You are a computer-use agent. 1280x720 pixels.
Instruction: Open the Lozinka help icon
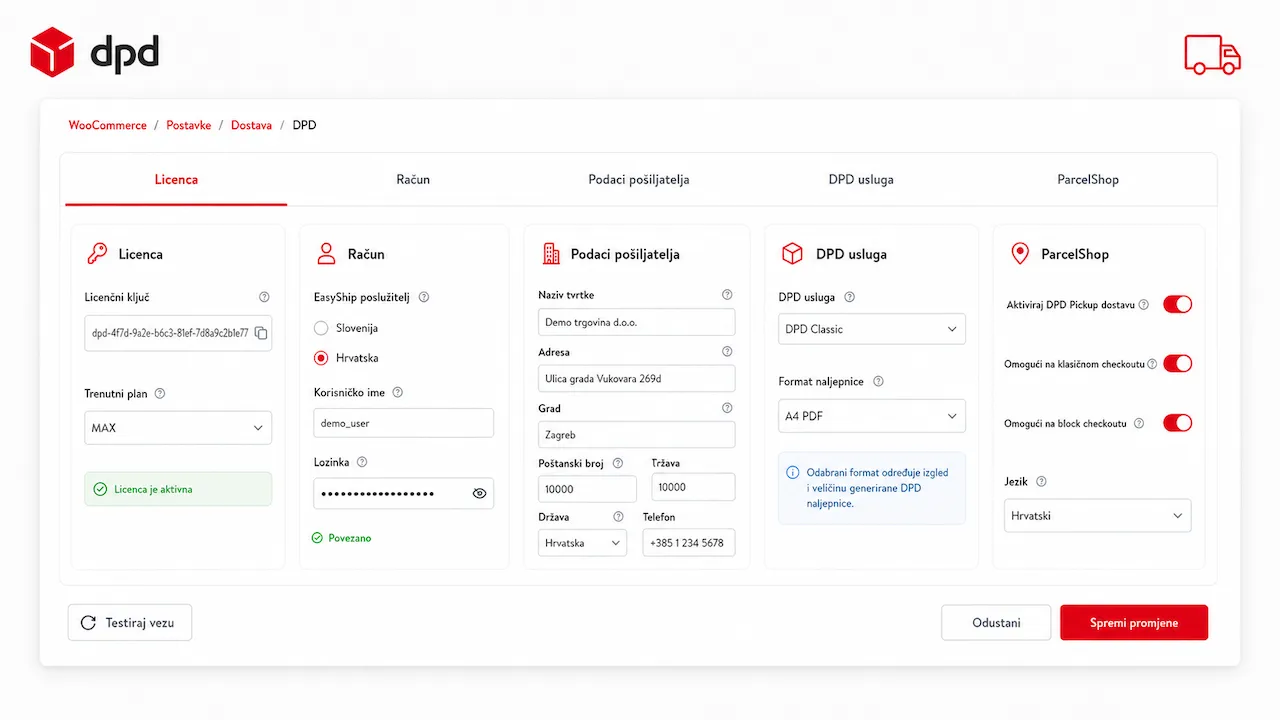click(x=362, y=462)
